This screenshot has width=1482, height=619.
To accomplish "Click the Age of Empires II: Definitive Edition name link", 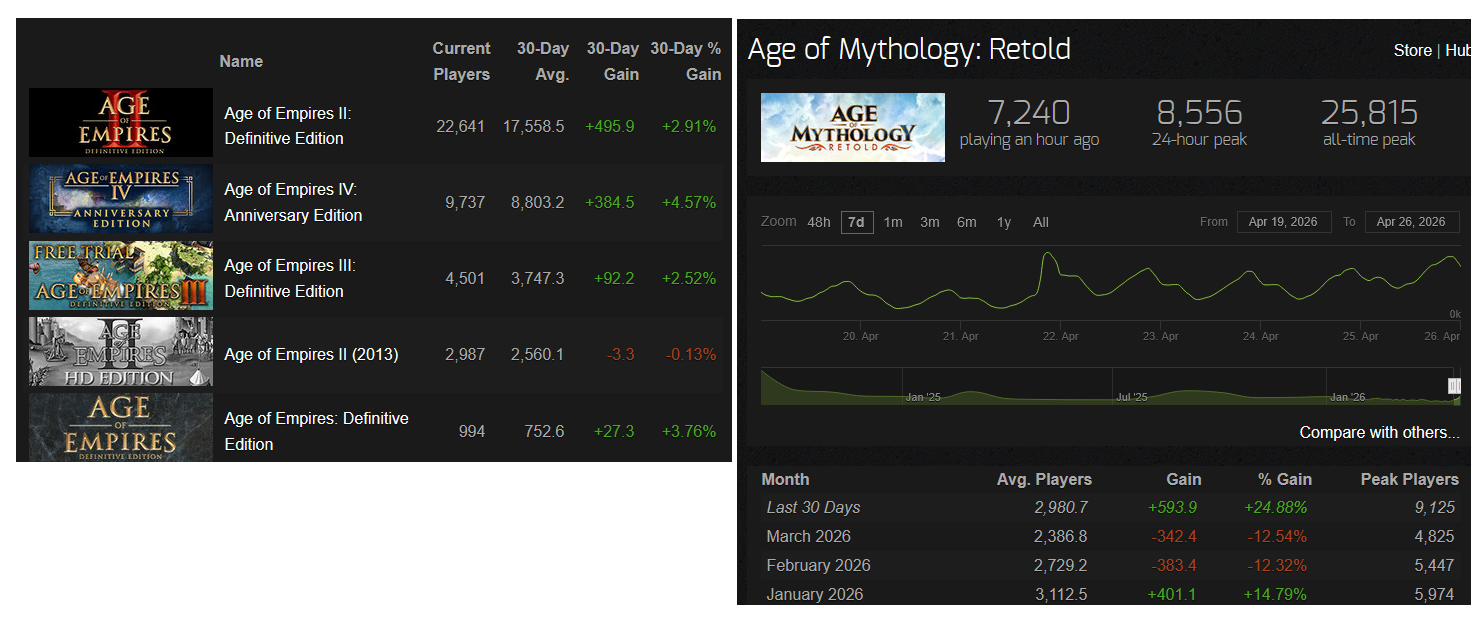I will tap(288, 126).
